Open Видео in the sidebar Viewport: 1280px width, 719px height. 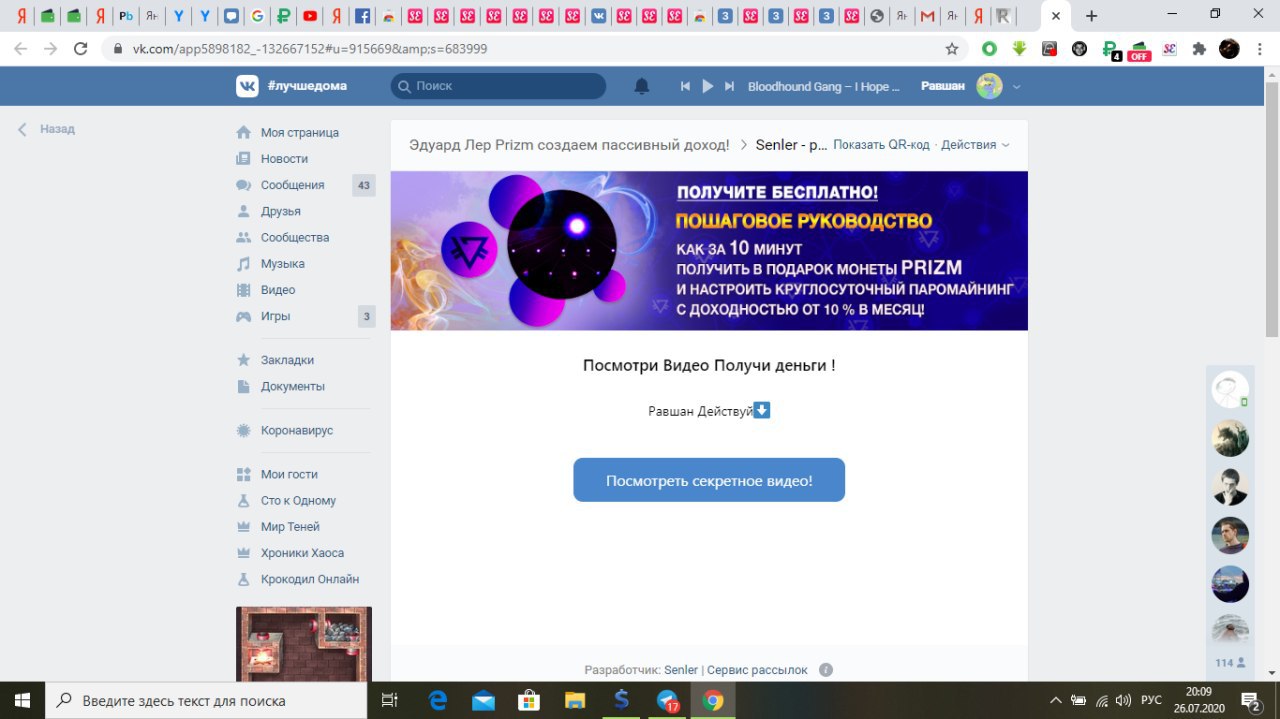tap(278, 290)
